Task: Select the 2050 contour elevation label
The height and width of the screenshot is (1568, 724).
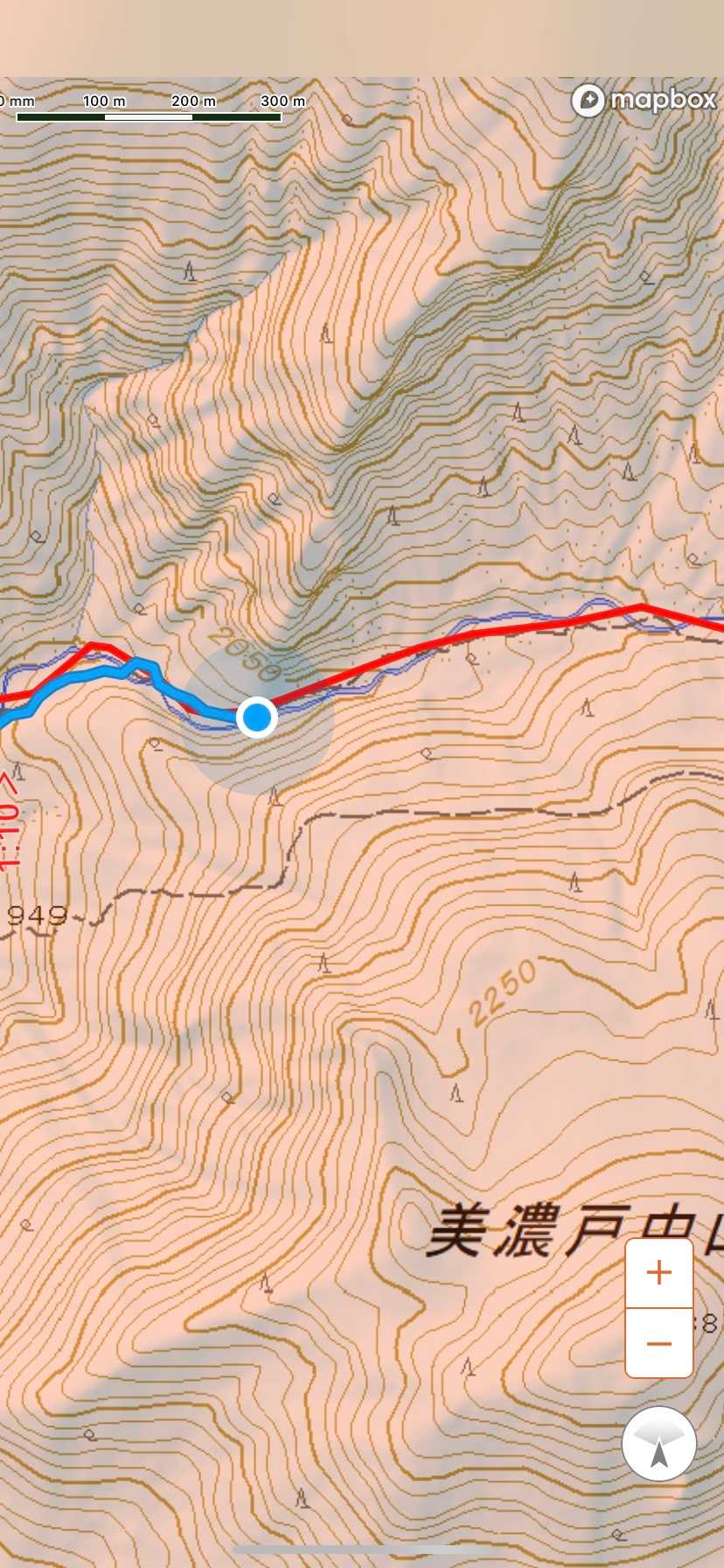Action: (245, 654)
